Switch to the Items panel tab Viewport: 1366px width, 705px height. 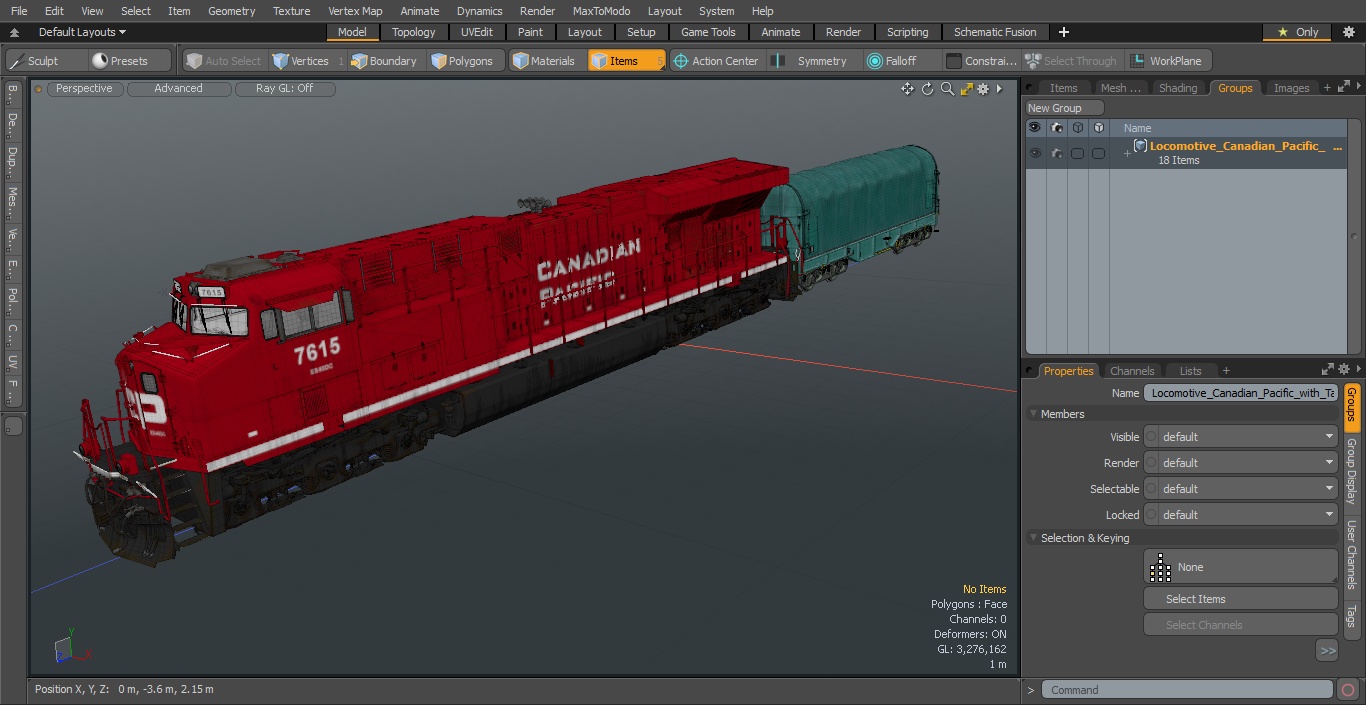pos(1063,88)
